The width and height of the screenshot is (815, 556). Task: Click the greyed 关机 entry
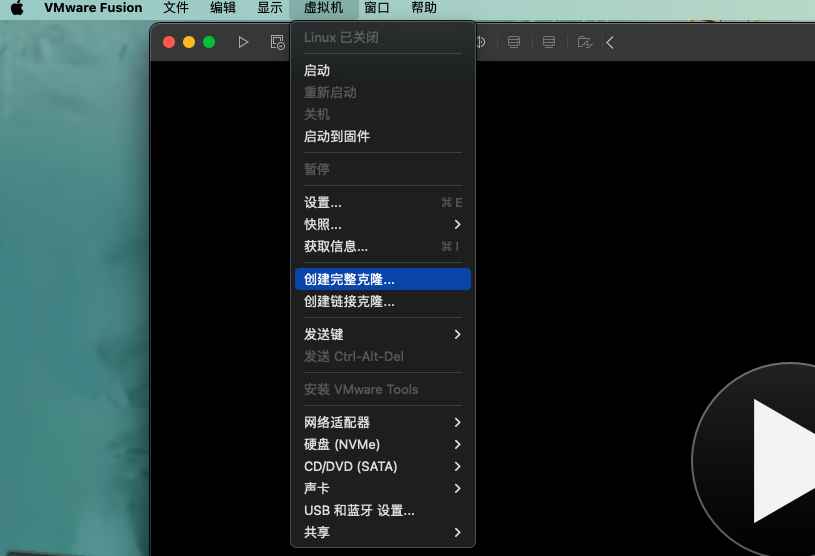[383, 114]
